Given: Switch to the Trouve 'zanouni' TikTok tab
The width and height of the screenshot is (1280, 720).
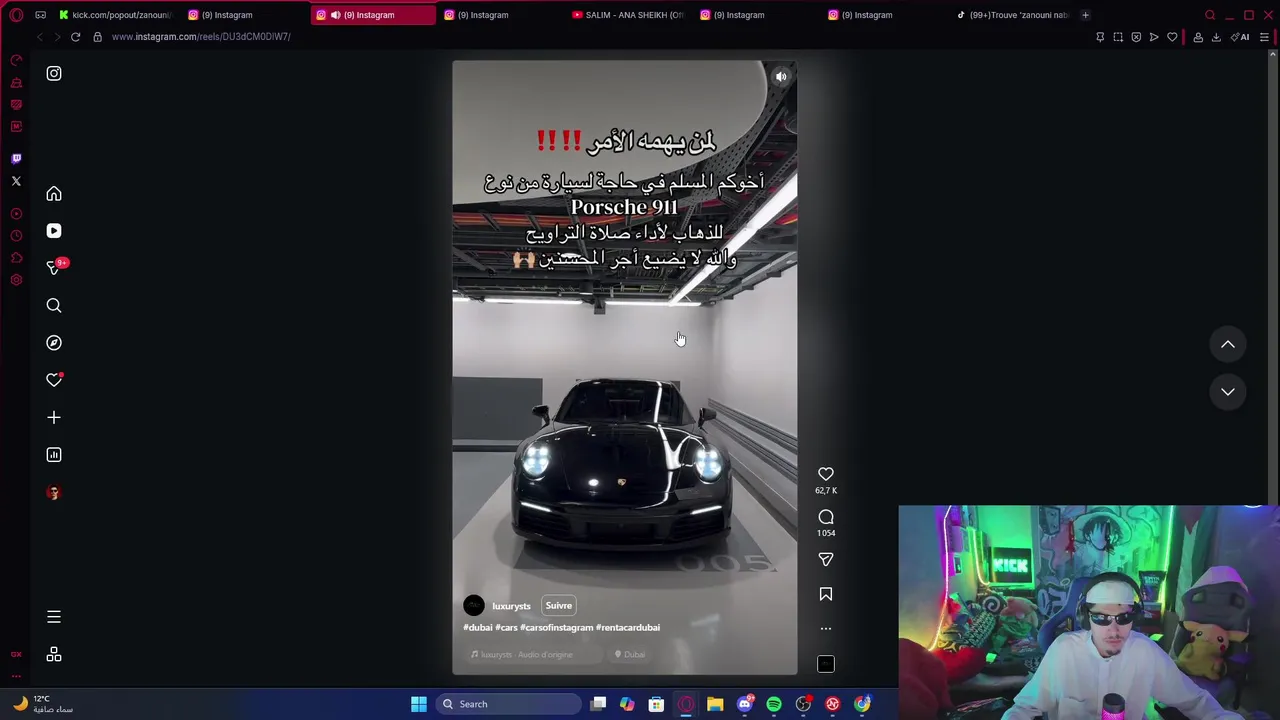Looking at the screenshot, I should point(1012,15).
